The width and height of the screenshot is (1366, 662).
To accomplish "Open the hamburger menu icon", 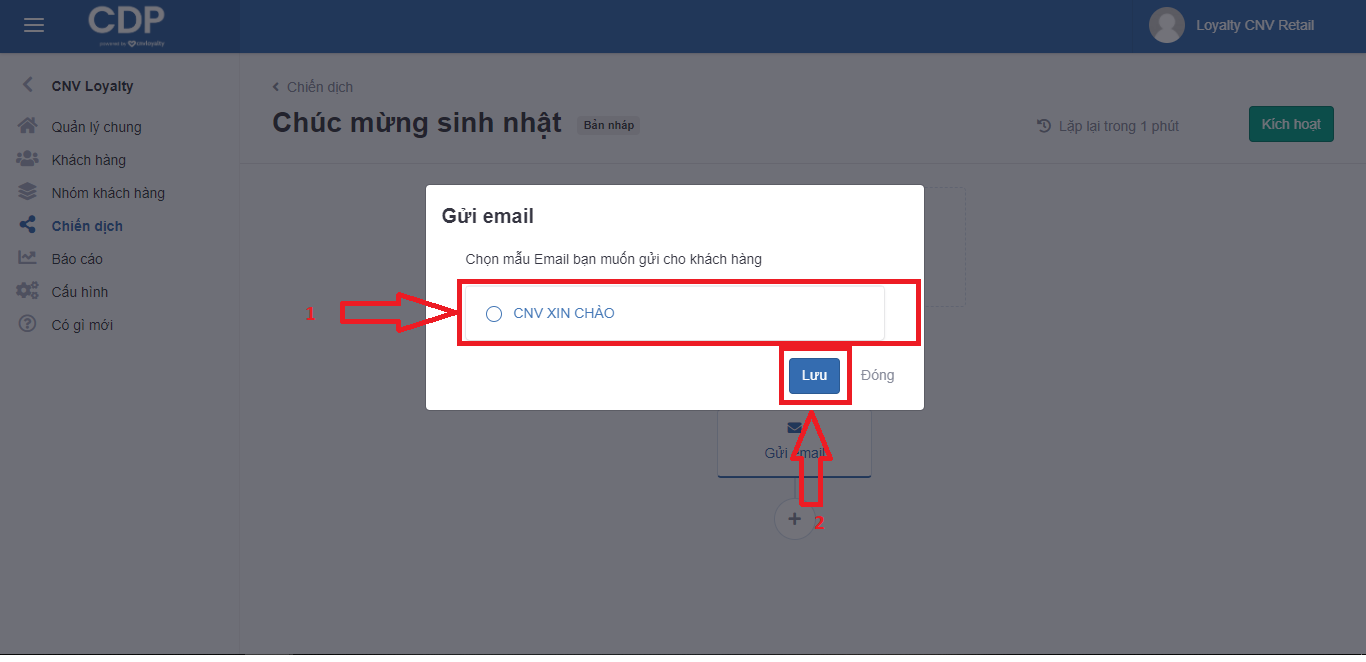I will point(34,25).
